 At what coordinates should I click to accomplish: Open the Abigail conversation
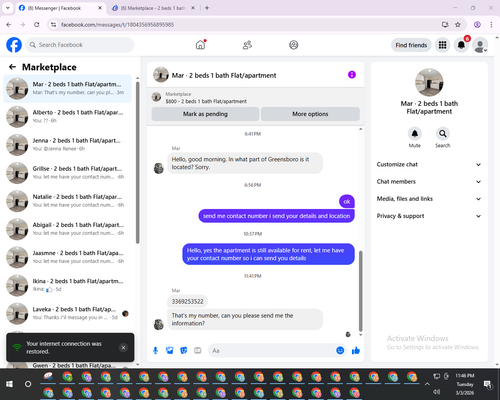click(x=67, y=229)
